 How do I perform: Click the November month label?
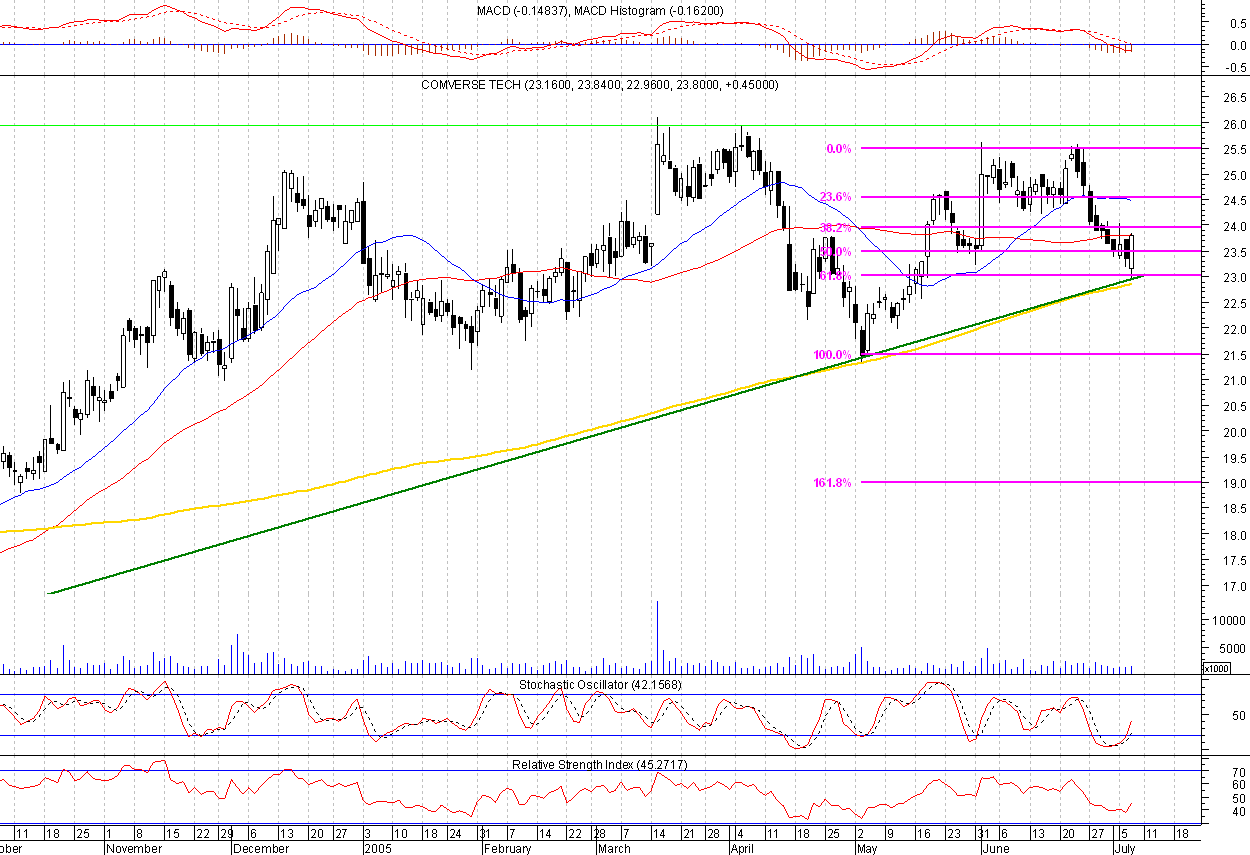point(134,848)
